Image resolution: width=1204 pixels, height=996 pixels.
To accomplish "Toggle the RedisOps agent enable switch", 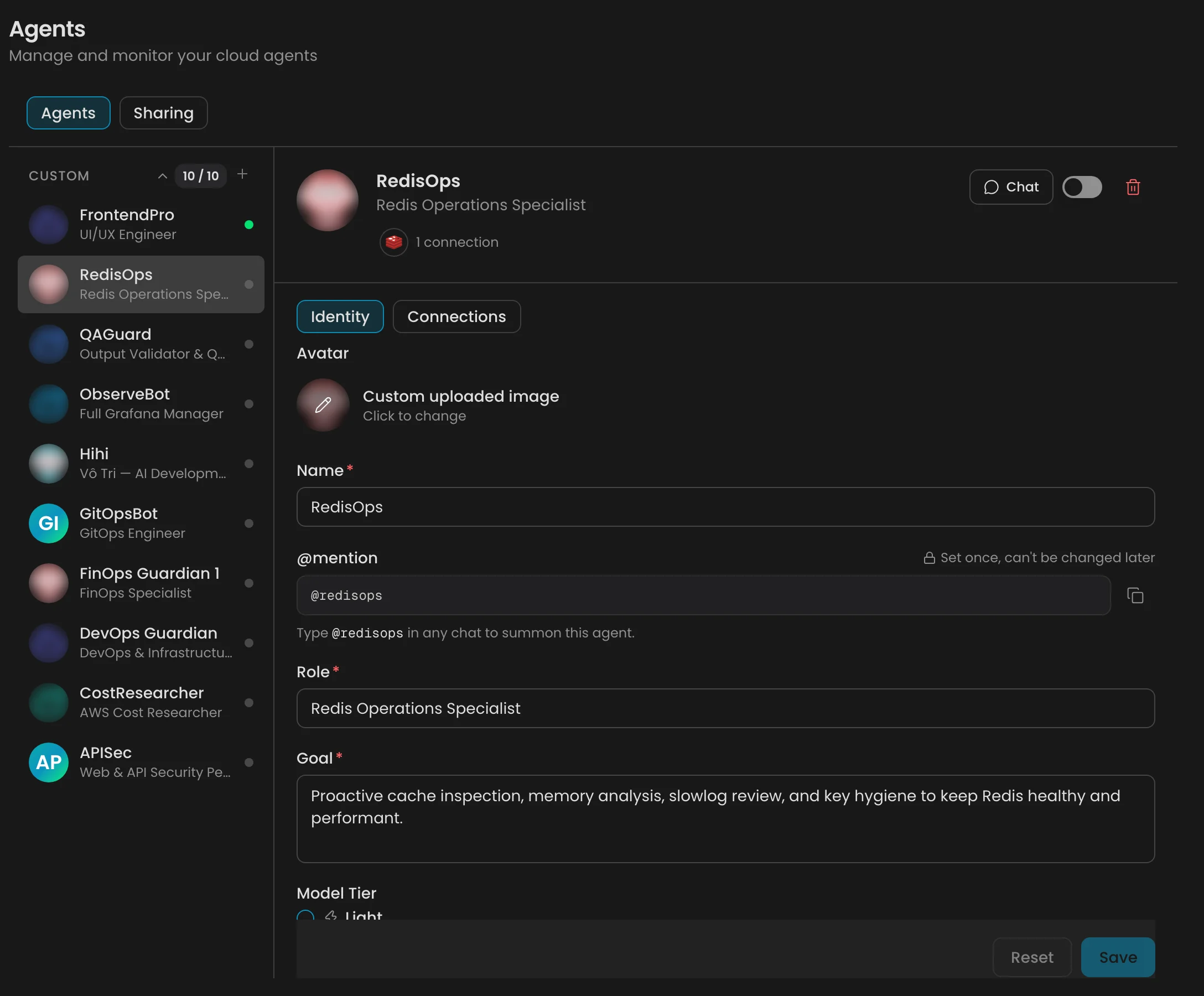I will coord(1082,187).
